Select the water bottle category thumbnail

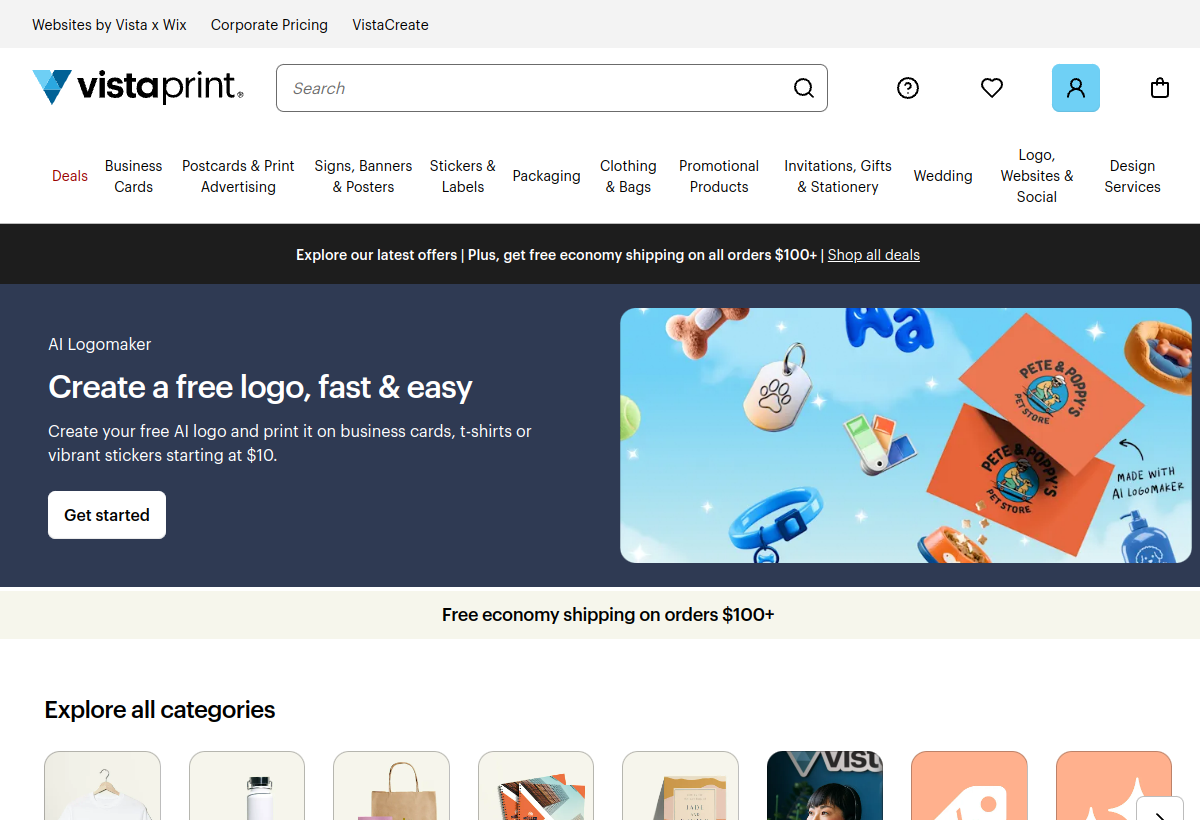pyautogui.click(x=247, y=786)
